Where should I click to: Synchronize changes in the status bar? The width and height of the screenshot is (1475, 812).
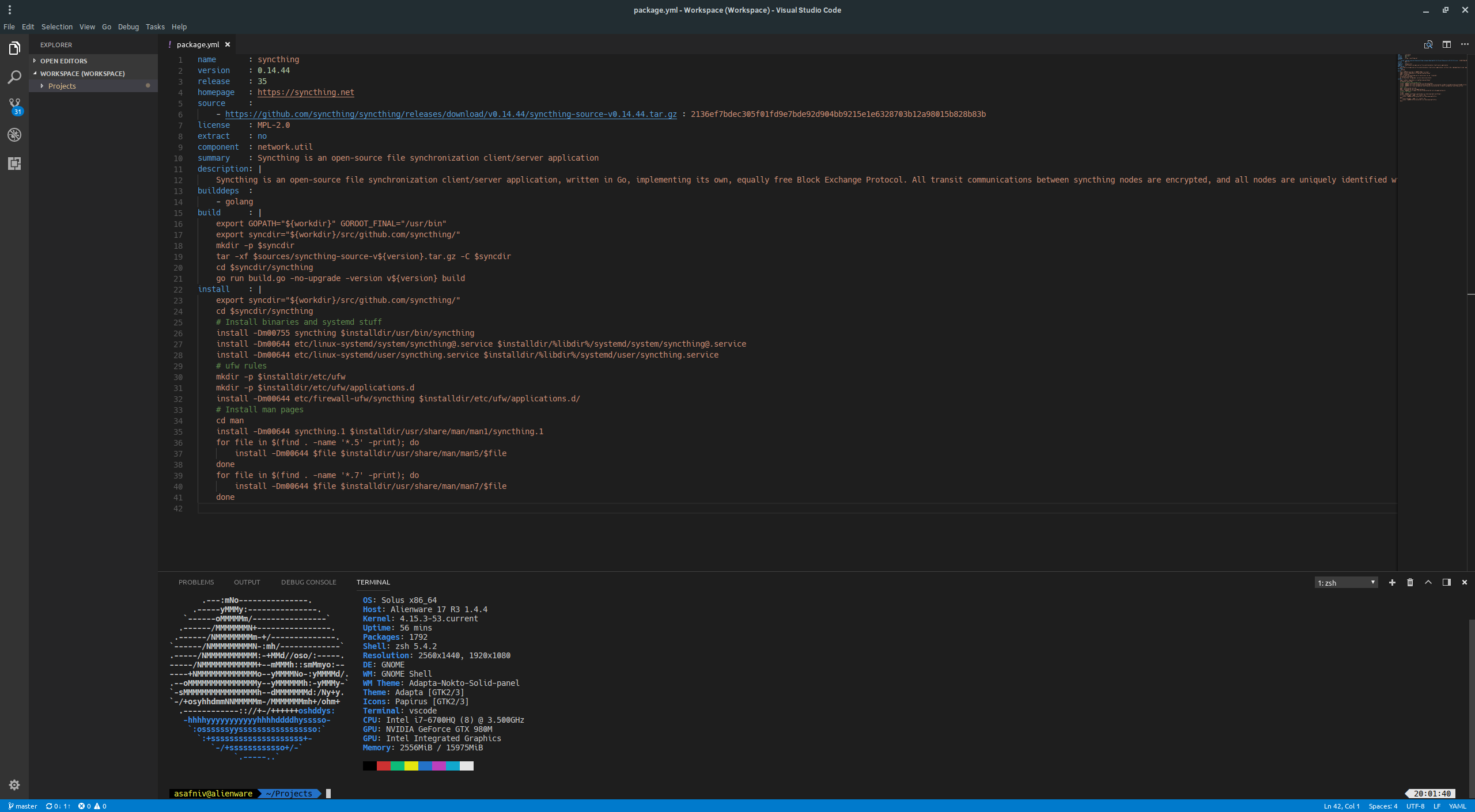coord(58,806)
